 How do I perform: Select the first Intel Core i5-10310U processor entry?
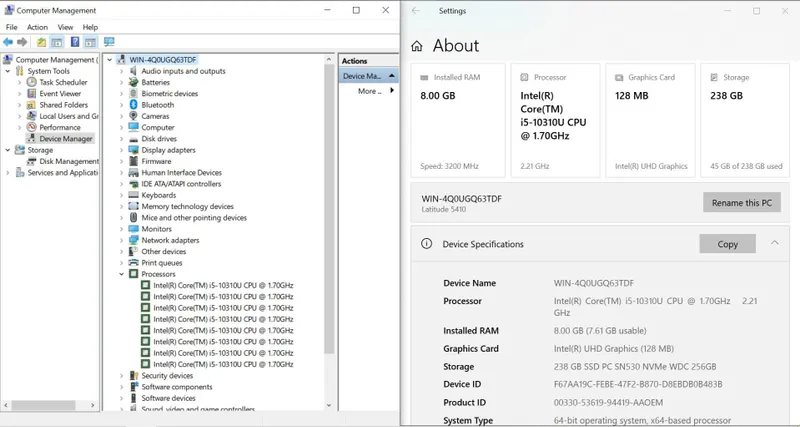223,285
